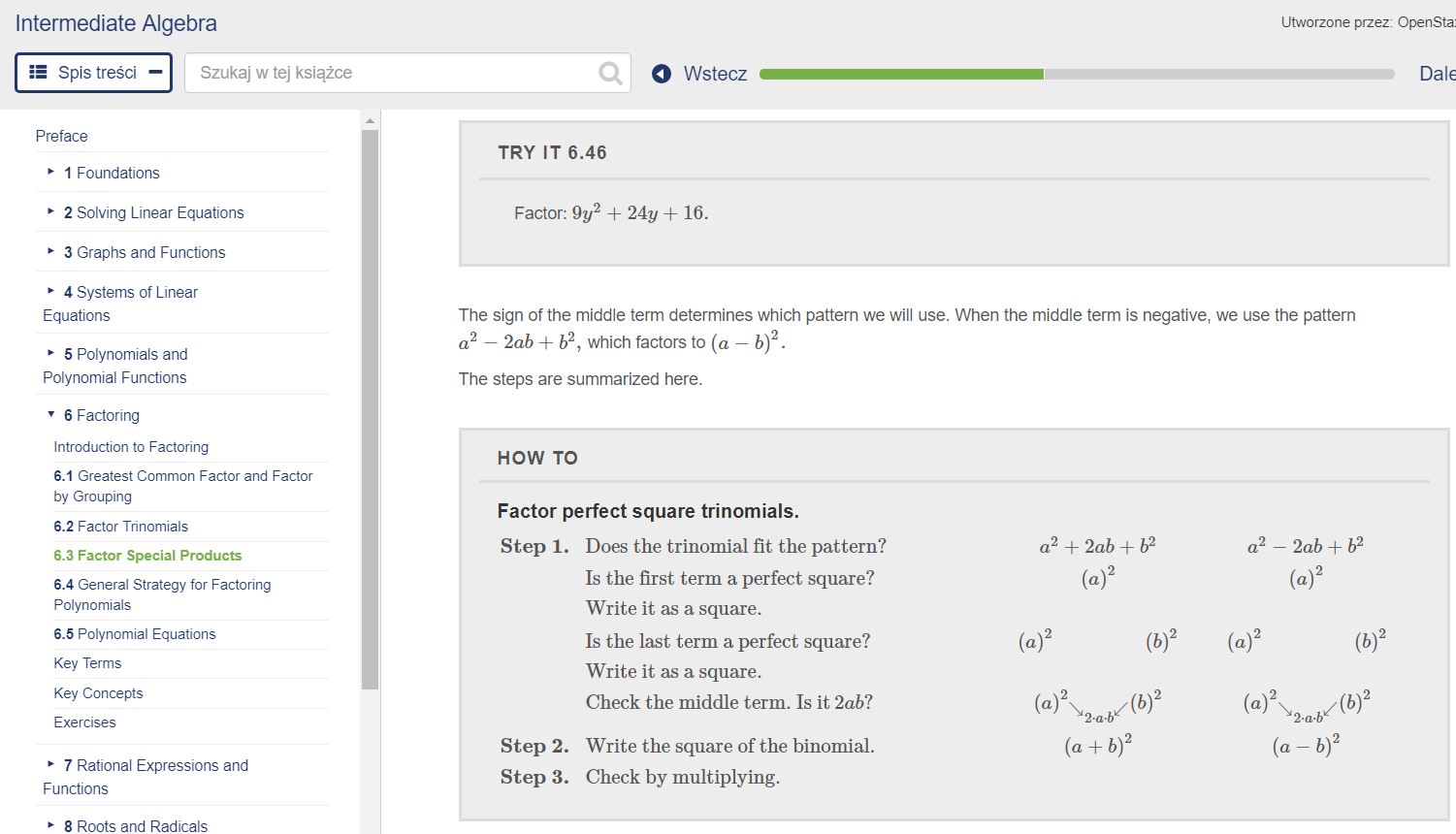The image size is (1456, 834).
Task: Click the search magnifier icon
Action: 609,72
